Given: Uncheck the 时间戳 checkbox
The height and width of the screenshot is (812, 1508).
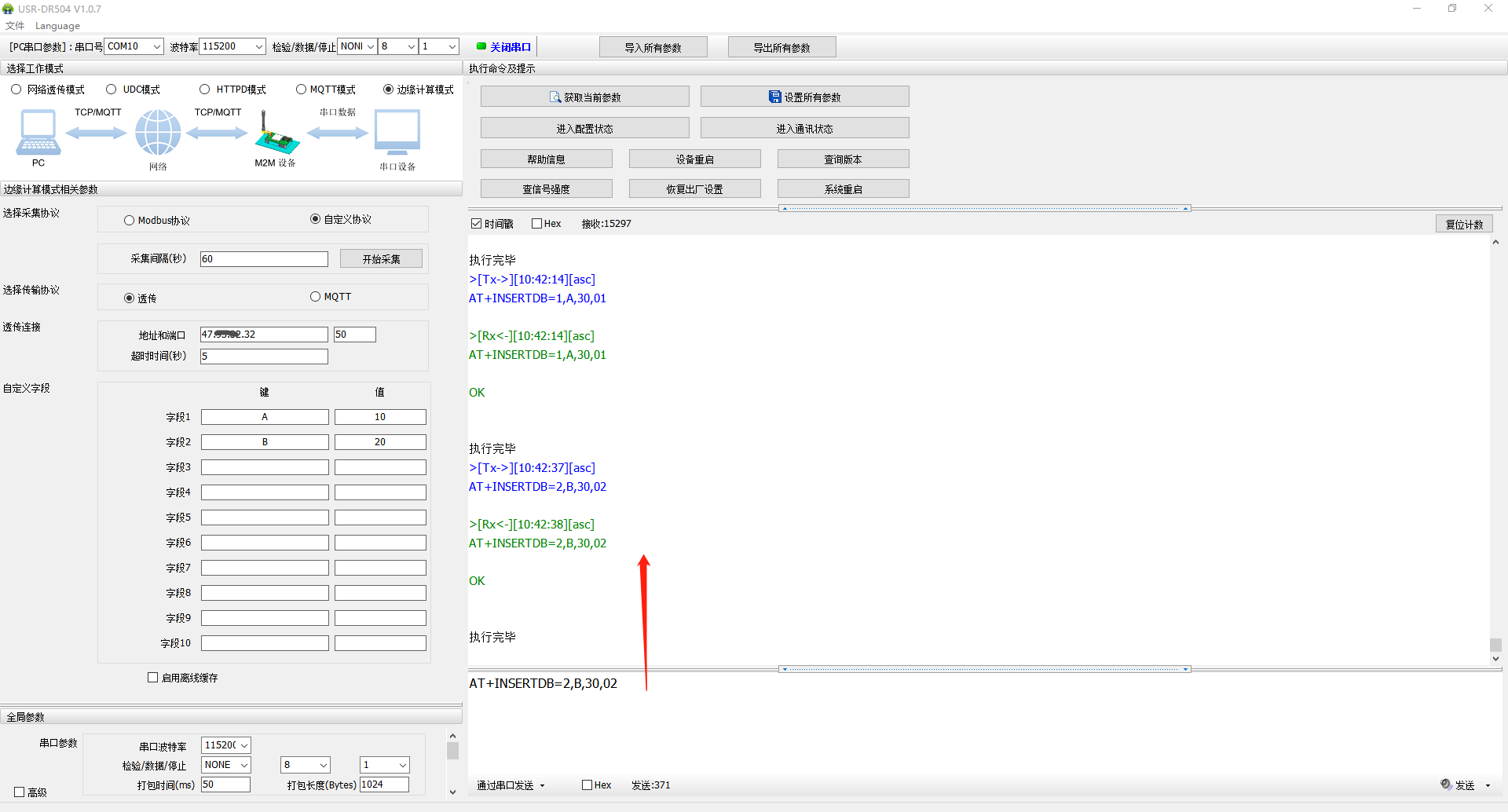Looking at the screenshot, I should (x=476, y=224).
